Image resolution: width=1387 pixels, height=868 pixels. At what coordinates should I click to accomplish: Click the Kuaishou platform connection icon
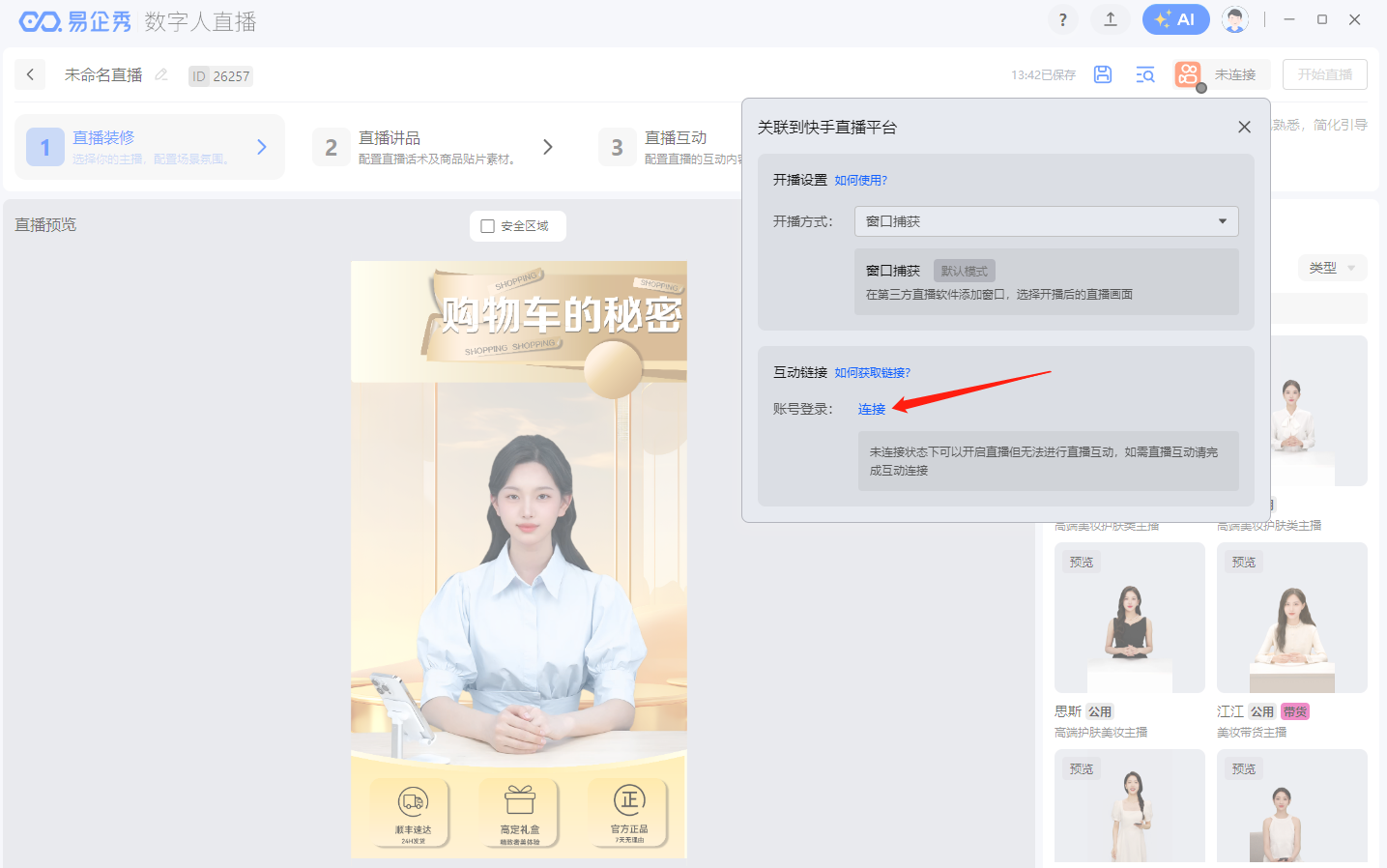coord(1189,74)
